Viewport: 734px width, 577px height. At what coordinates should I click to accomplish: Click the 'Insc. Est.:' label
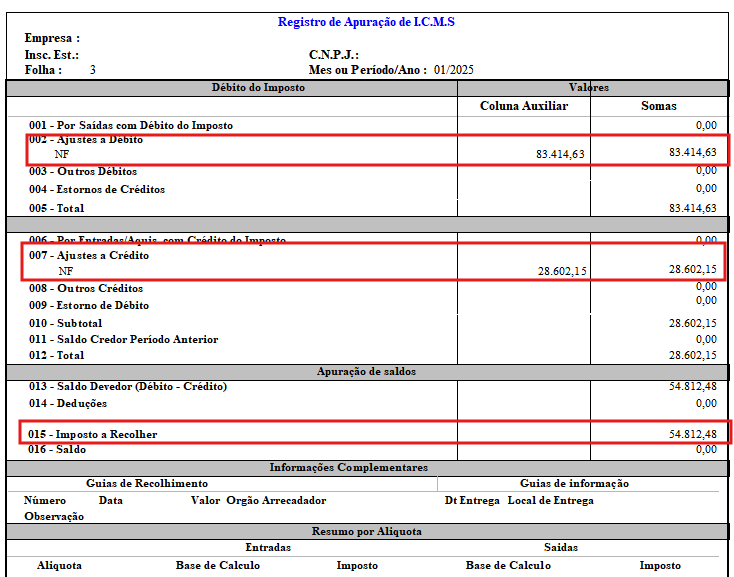click(x=51, y=55)
